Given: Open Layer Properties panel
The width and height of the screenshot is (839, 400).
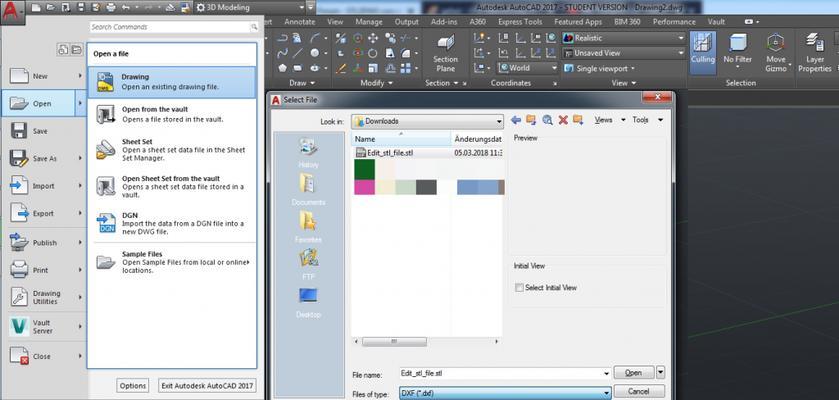Looking at the screenshot, I should tap(814, 52).
